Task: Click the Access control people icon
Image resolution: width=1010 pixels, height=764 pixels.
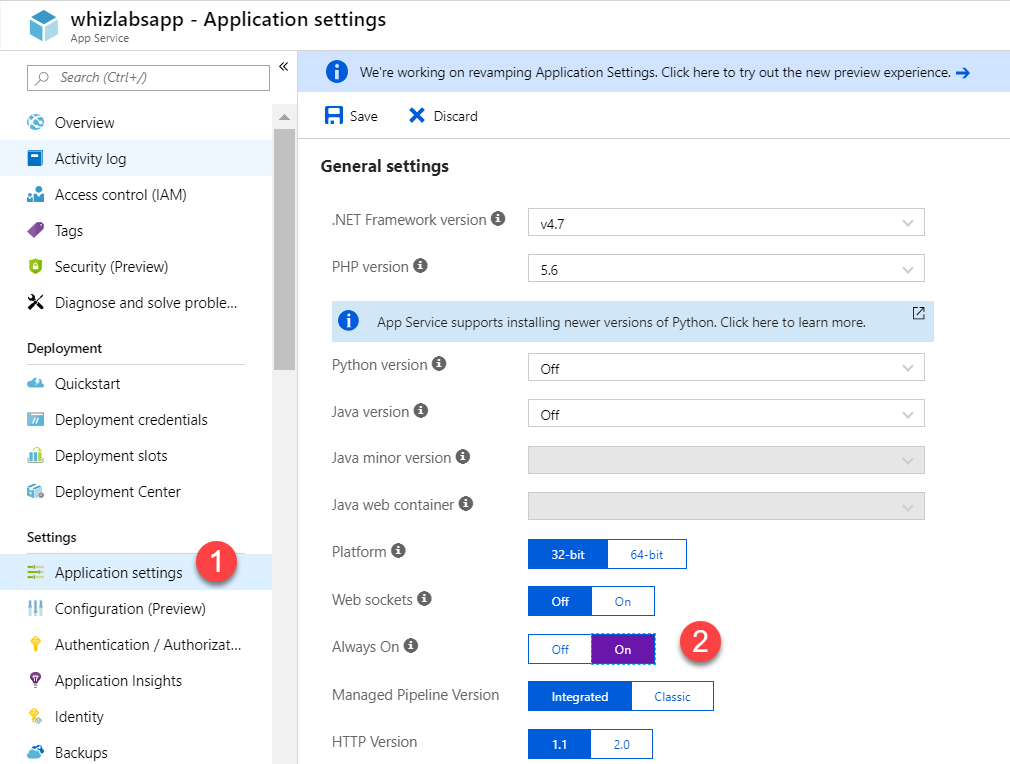Action: click(x=35, y=195)
